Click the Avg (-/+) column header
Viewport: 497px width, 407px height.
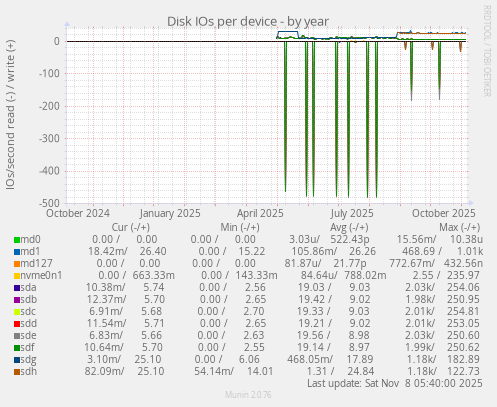(x=349, y=227)
